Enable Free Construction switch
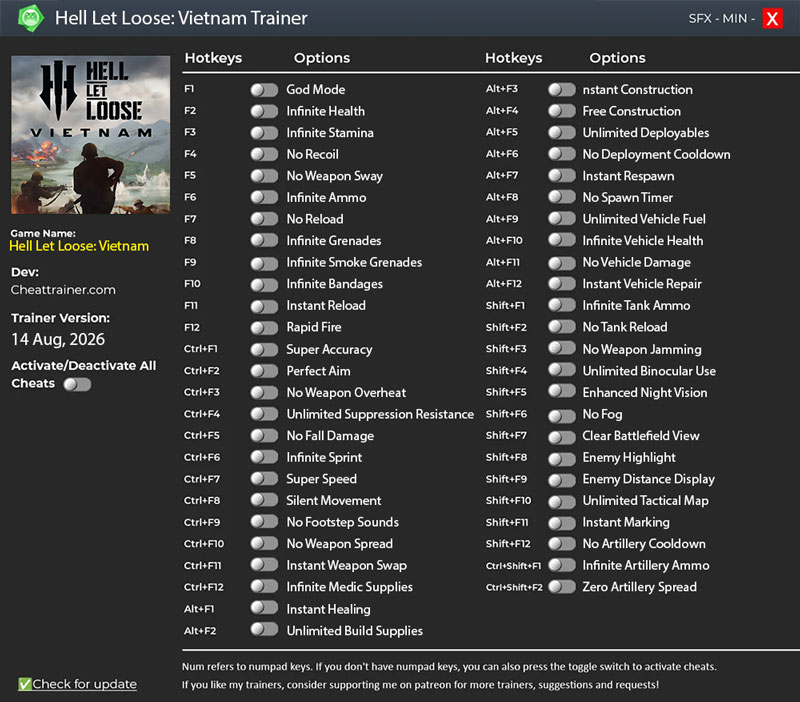800x702 pixels. click(x=562, y=111)
